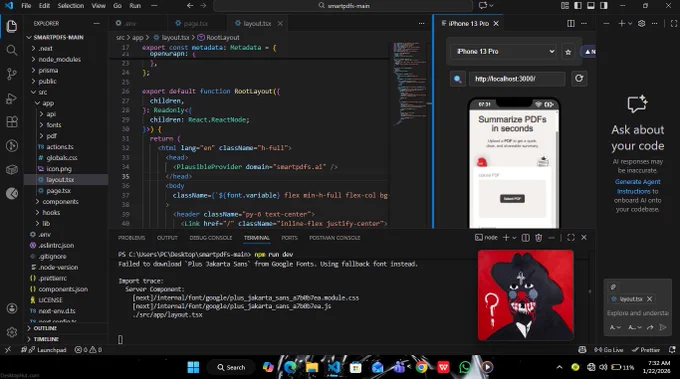Reload the device preview page
Screen dimensions: 680x379
pyautogui.click(x=579, y=78)
